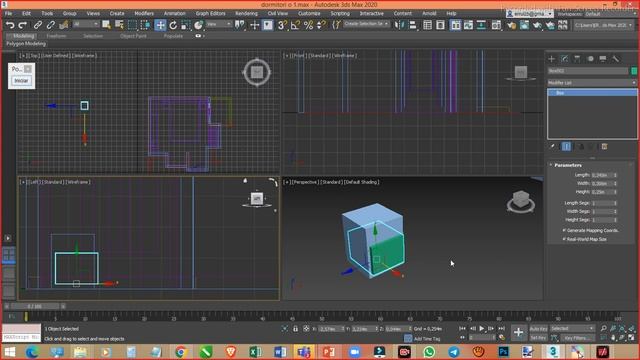The width and height of the screenshot is (640, 360).
Task: Toggle the 3D Snaps button
Action: tap(282, 25)
